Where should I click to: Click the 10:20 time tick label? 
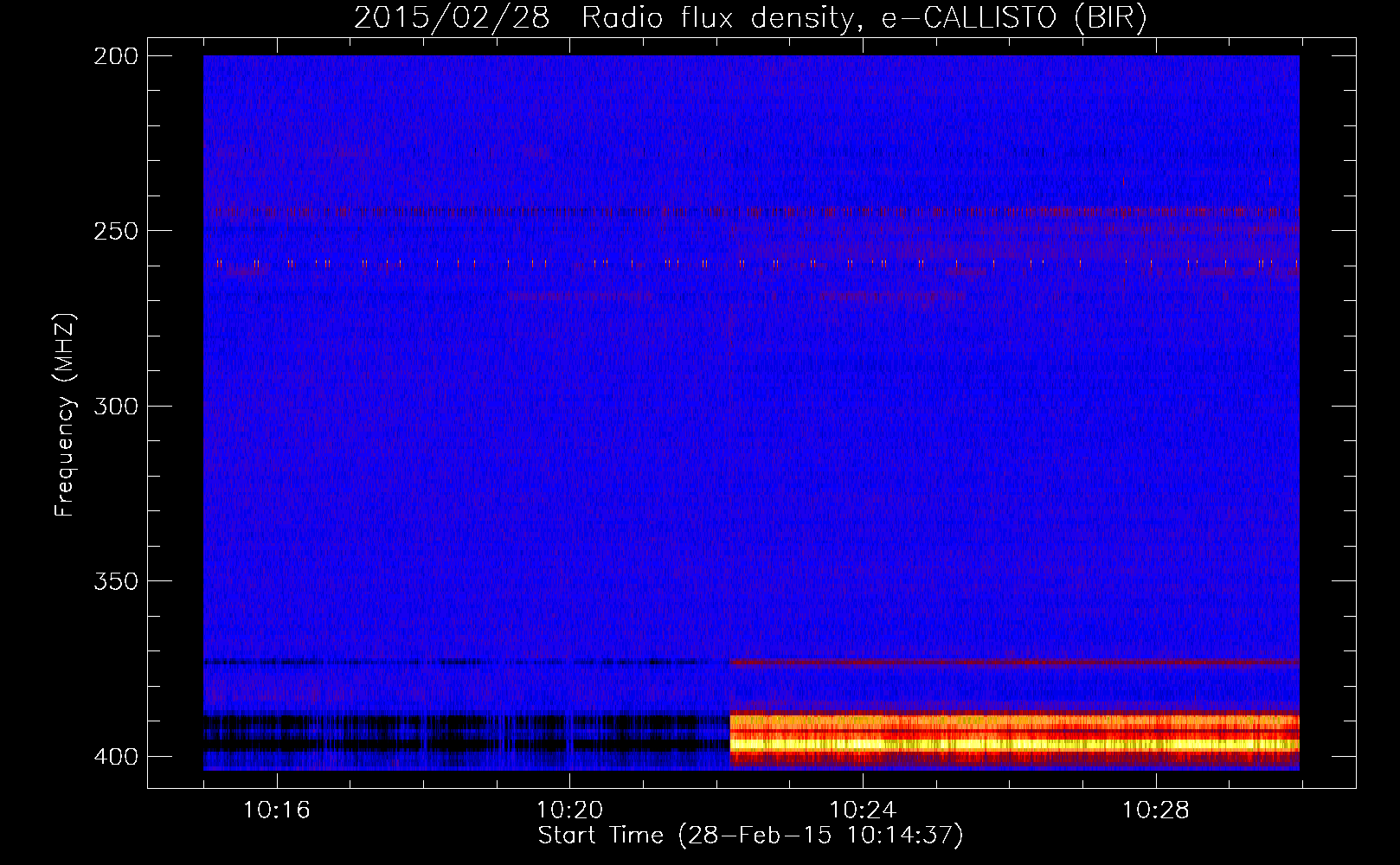pyautogui.click(x=569, y=810)
